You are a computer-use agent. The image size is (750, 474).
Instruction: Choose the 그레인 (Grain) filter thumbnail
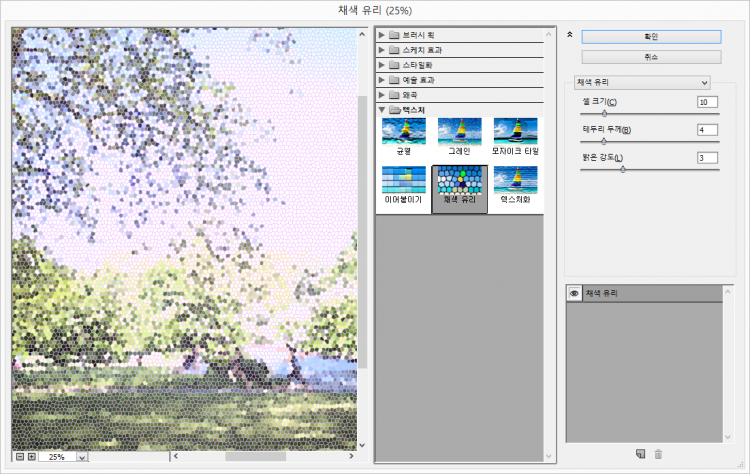[x=459, y=133]
